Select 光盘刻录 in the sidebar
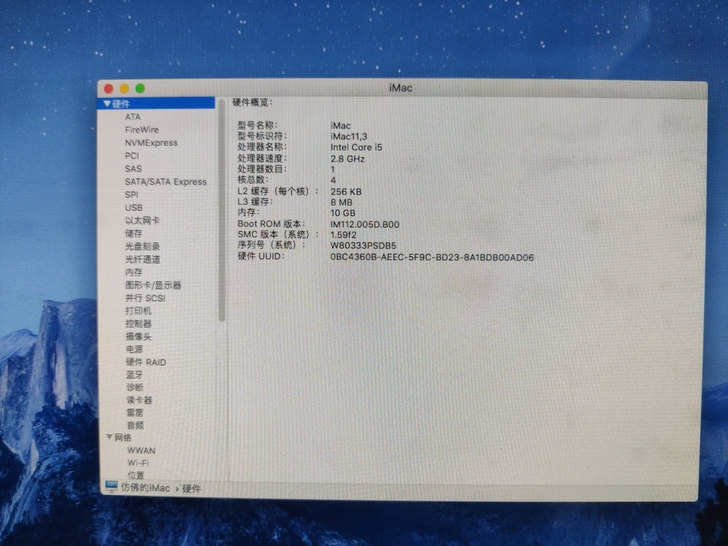Screen dimensions: 728x546 pos(143,247)
